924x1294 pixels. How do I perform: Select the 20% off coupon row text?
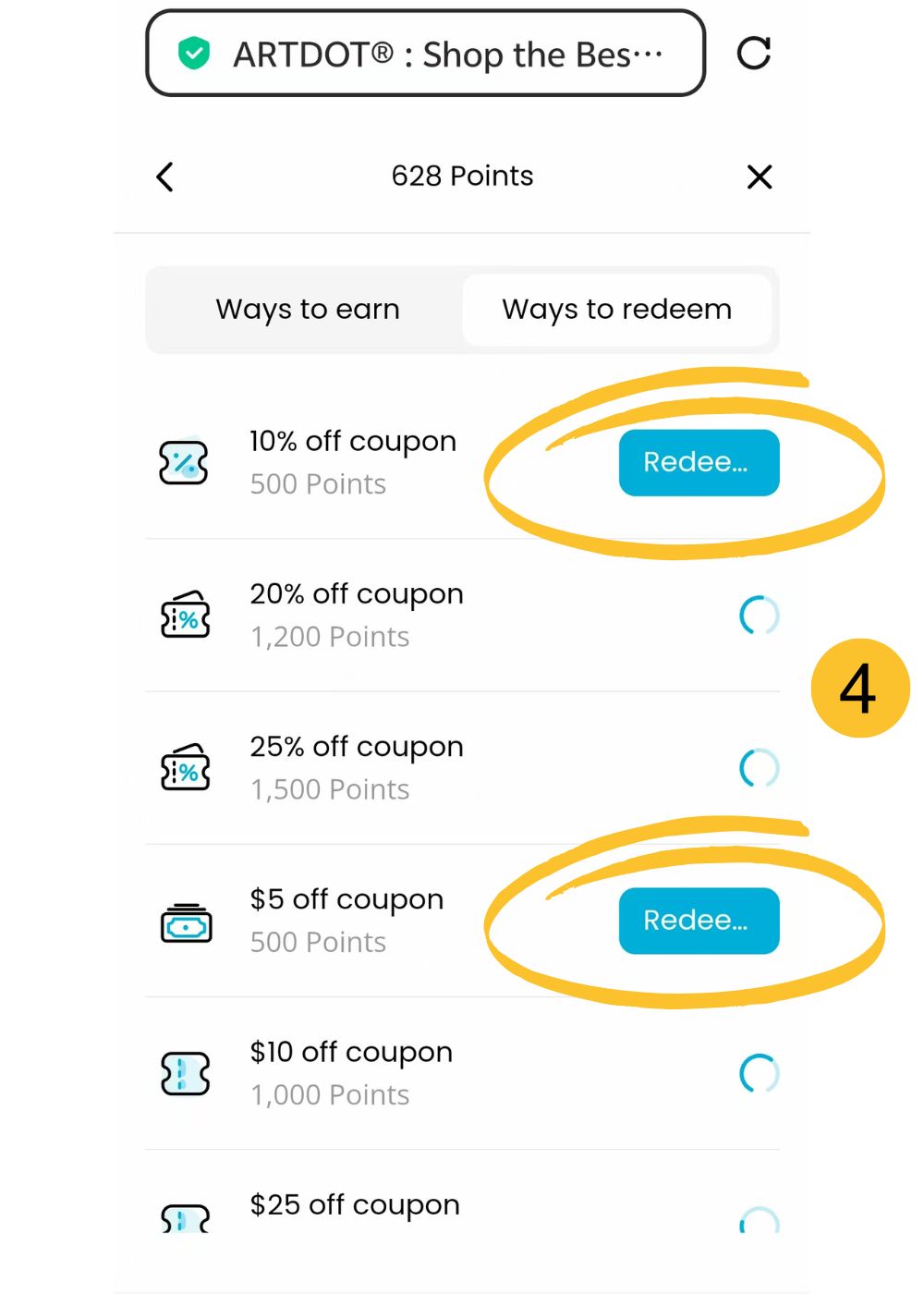tap(357, 595)
